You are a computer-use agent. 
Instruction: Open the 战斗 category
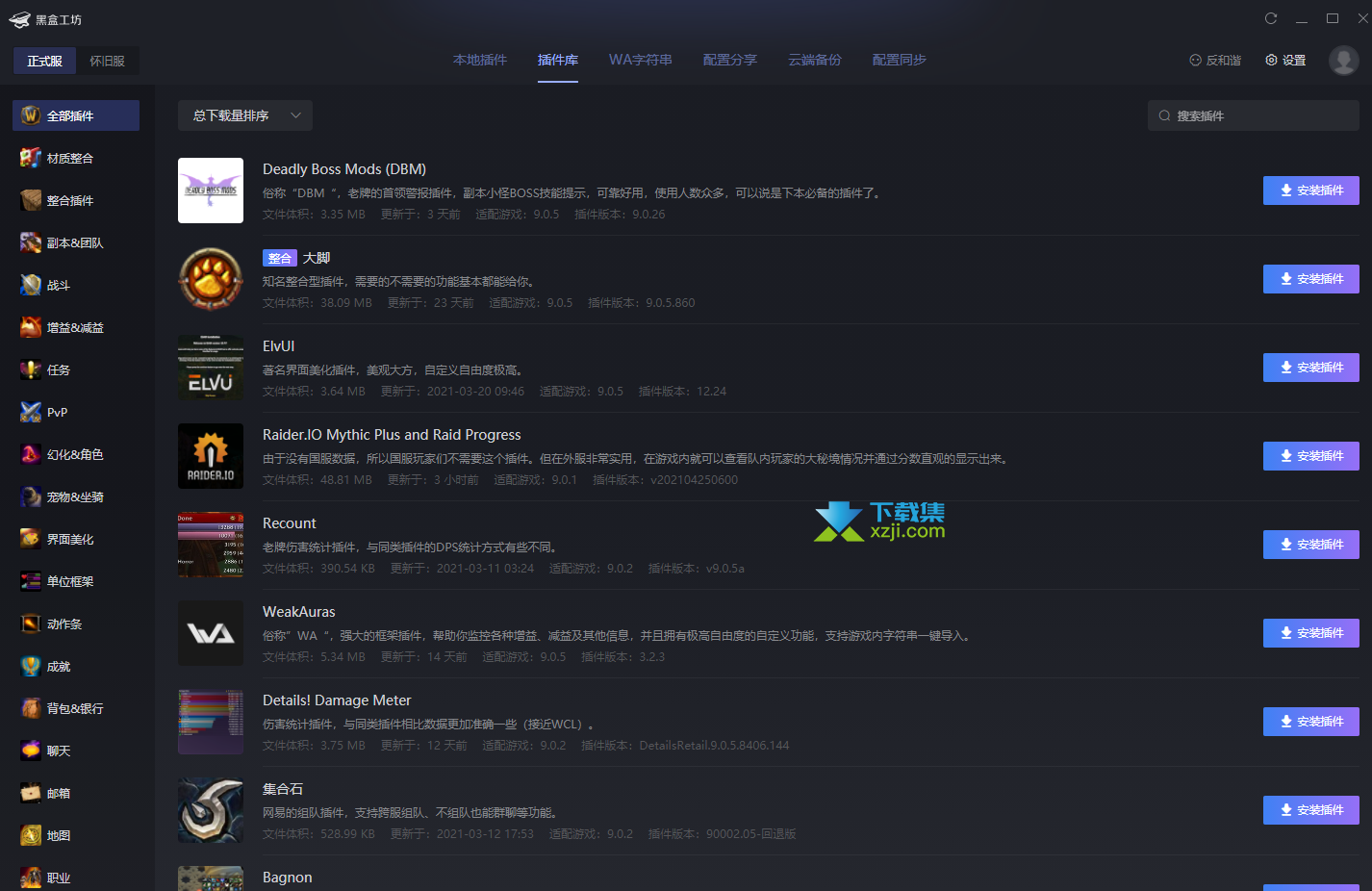pos(76,285)
